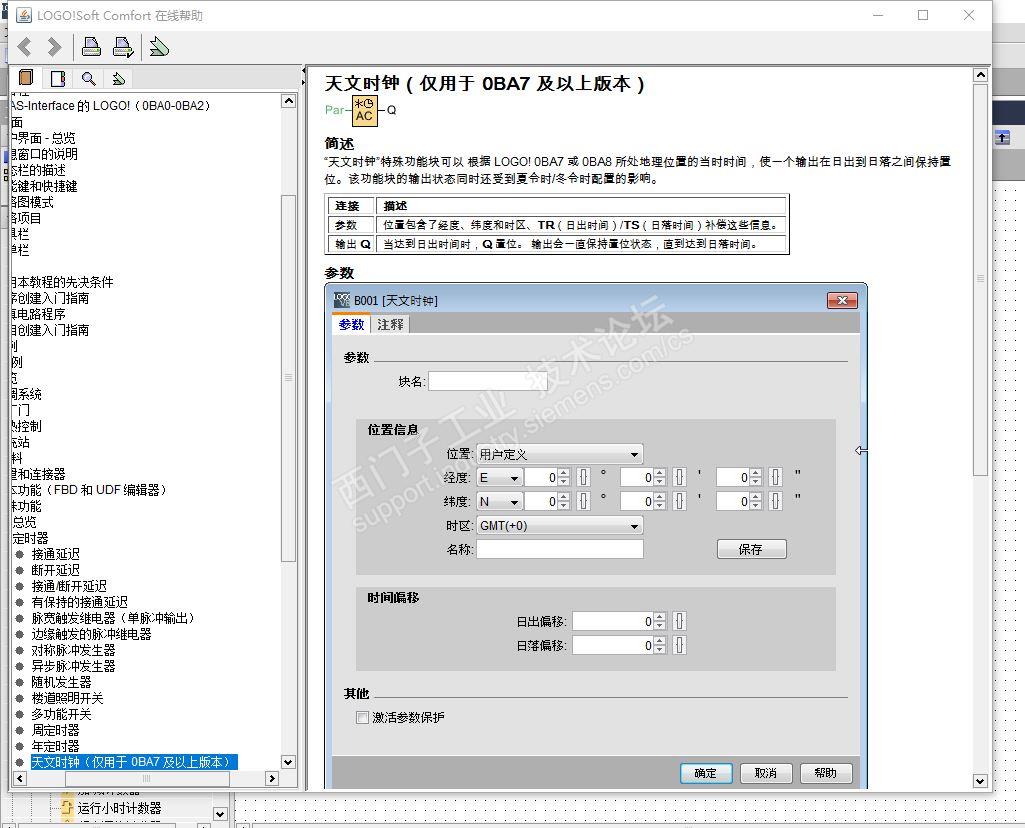Adjust the longitude degrees stepper
Viewport: 1025px width, 828px height.
[x=563, y=478]
